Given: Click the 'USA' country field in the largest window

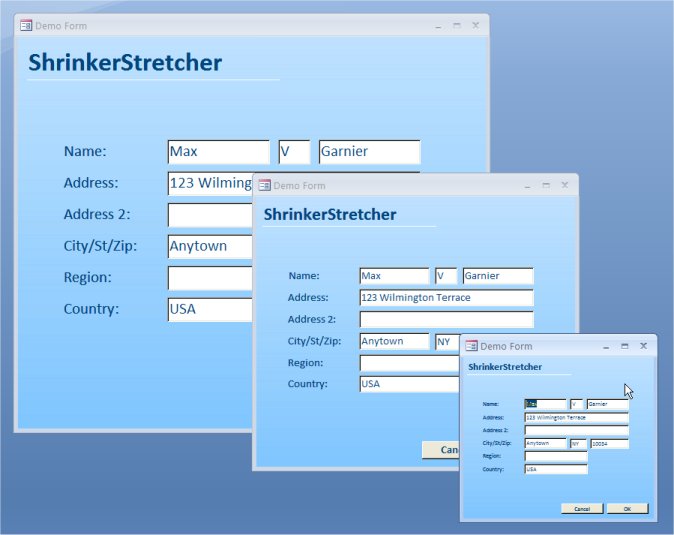Looking at the screenshot, I should 210,309.
